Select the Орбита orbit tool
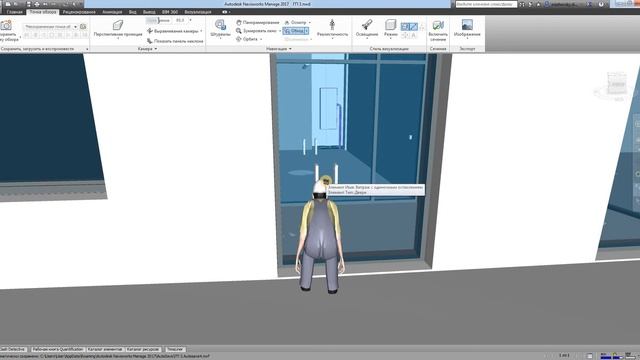This screenshot has width=640, height=360. 247,39
